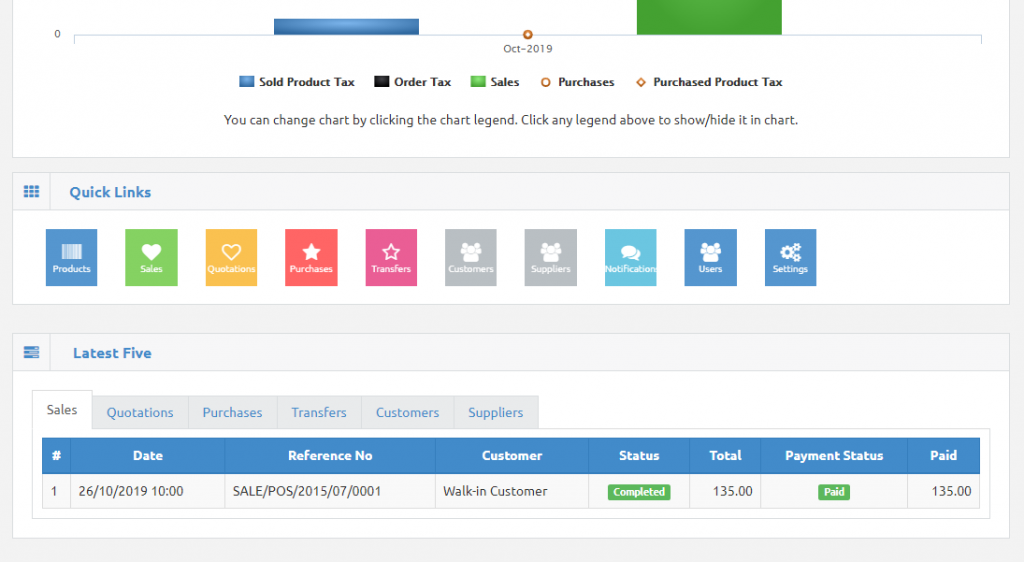Switch to the Customers tab

(x=408, y=413)
